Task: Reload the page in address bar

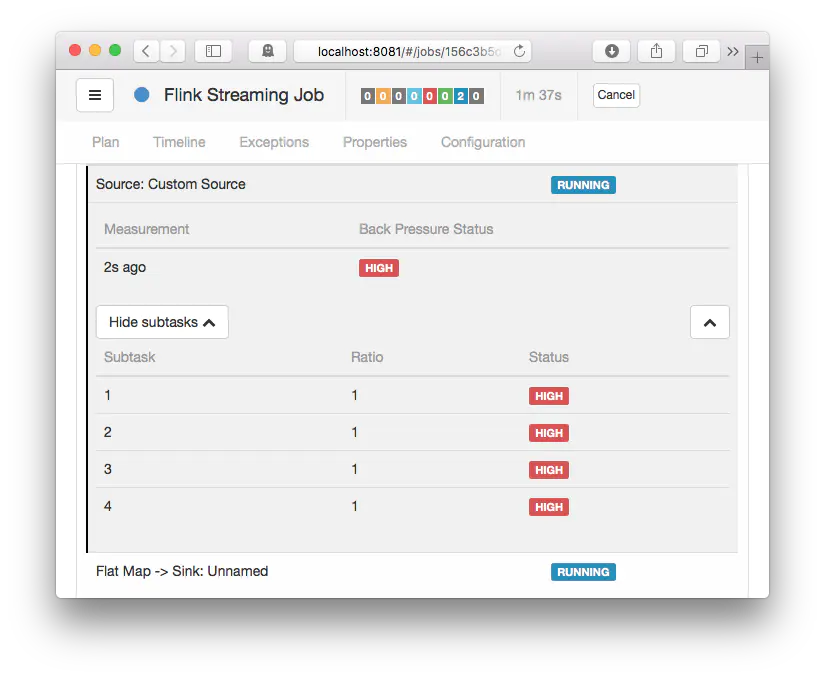Action: click(519, 51)
